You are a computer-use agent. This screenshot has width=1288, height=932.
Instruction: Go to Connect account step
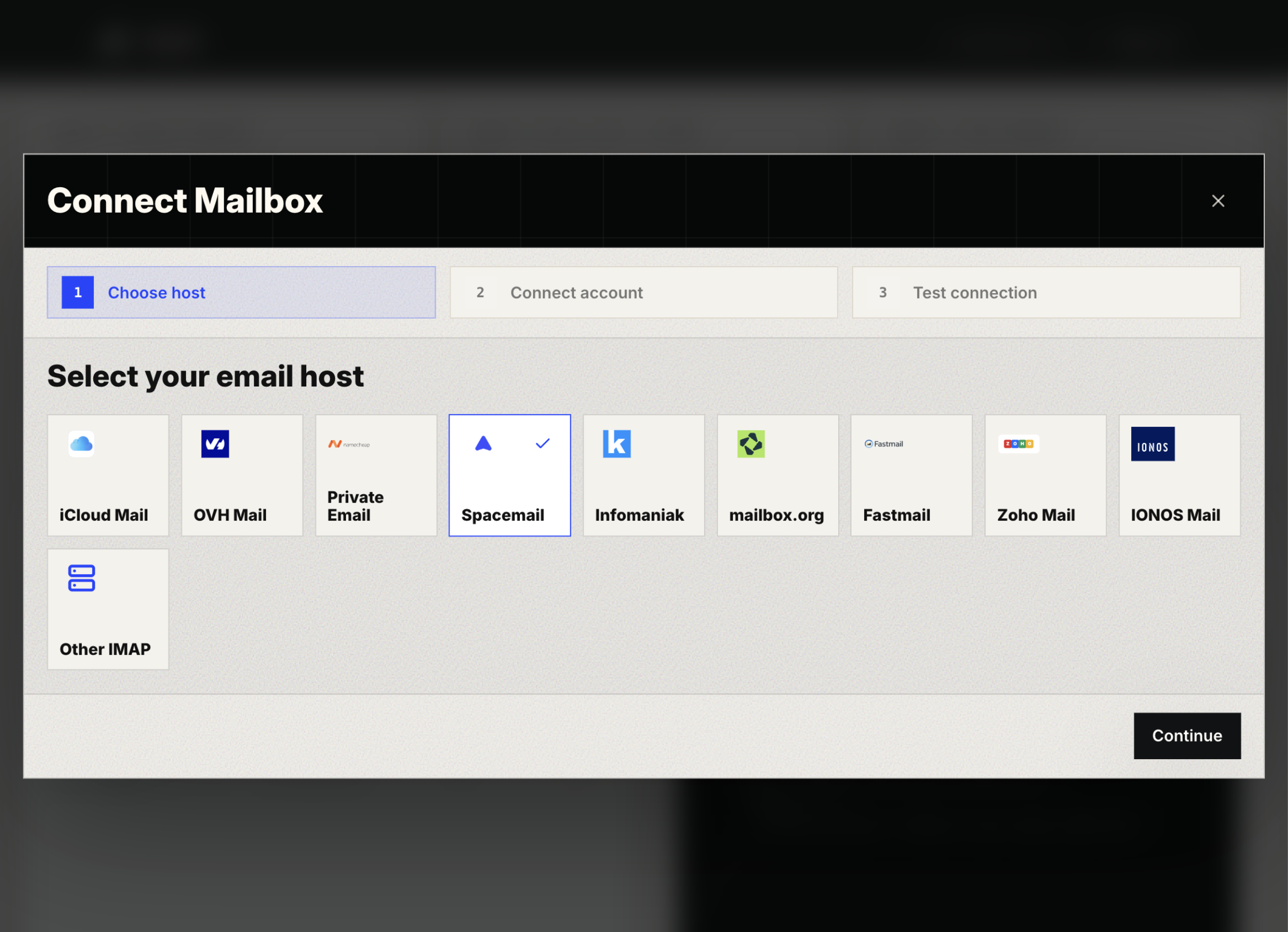643,292
